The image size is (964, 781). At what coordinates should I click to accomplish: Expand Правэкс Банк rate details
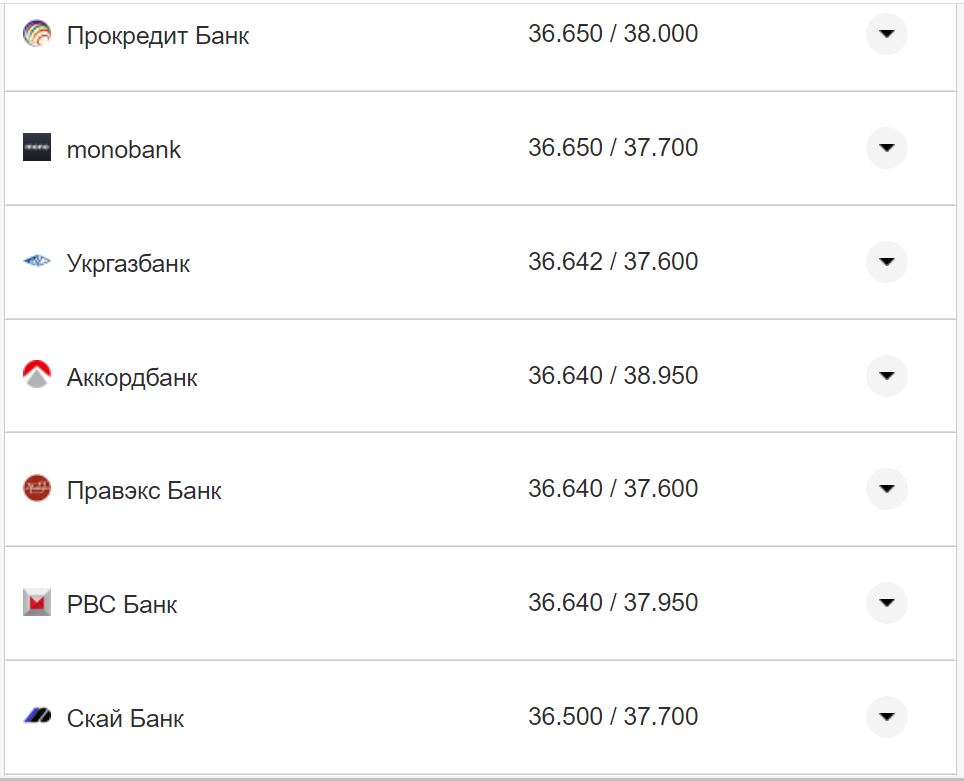(886, 489)
